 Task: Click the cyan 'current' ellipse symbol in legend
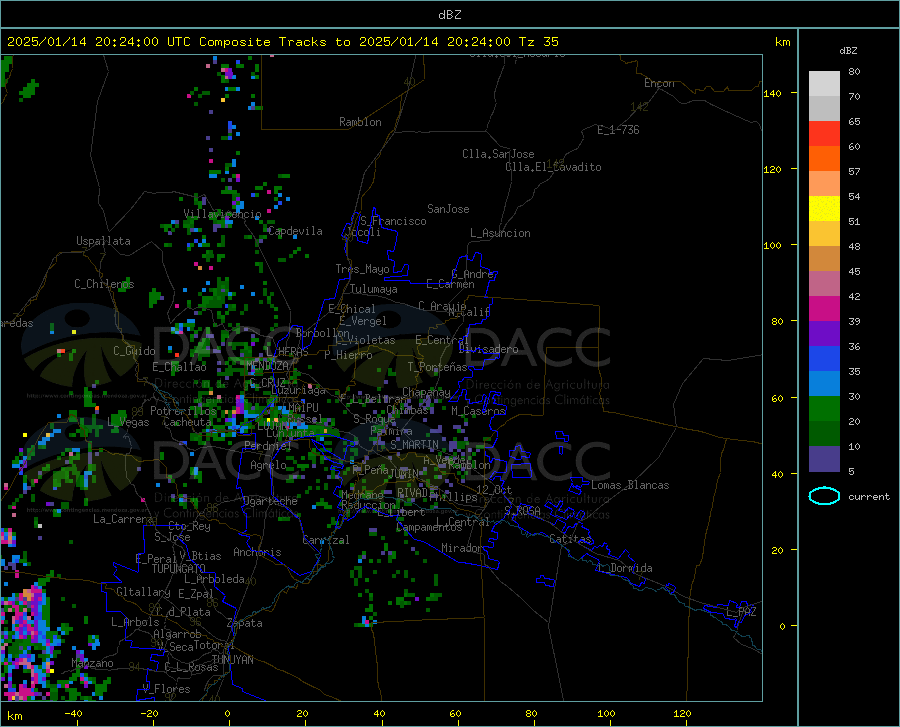pos(824,496)
